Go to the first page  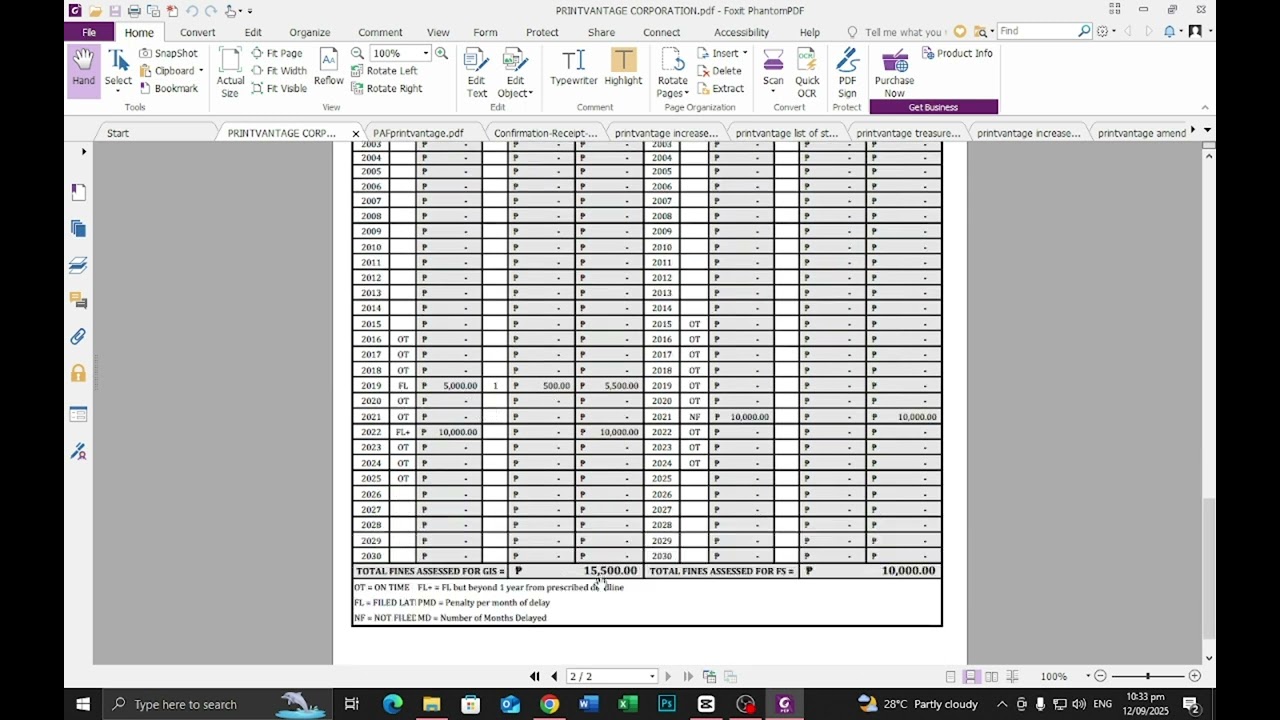click(535, 677)
